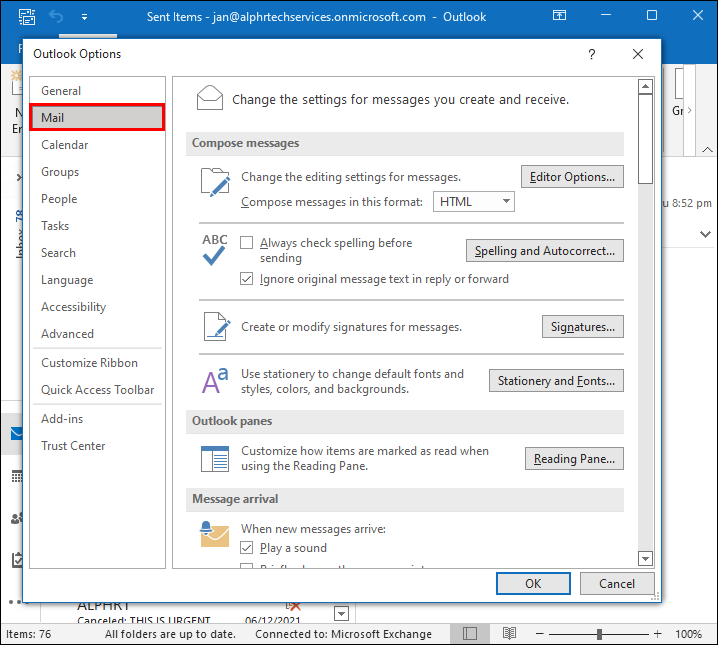Uncheck Play a sound checkbox

246,547
